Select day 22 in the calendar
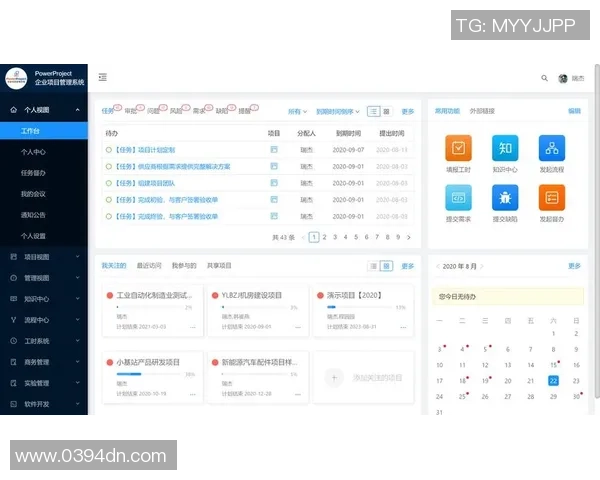This screenshot has height=480, width=600. click(553, 380)
